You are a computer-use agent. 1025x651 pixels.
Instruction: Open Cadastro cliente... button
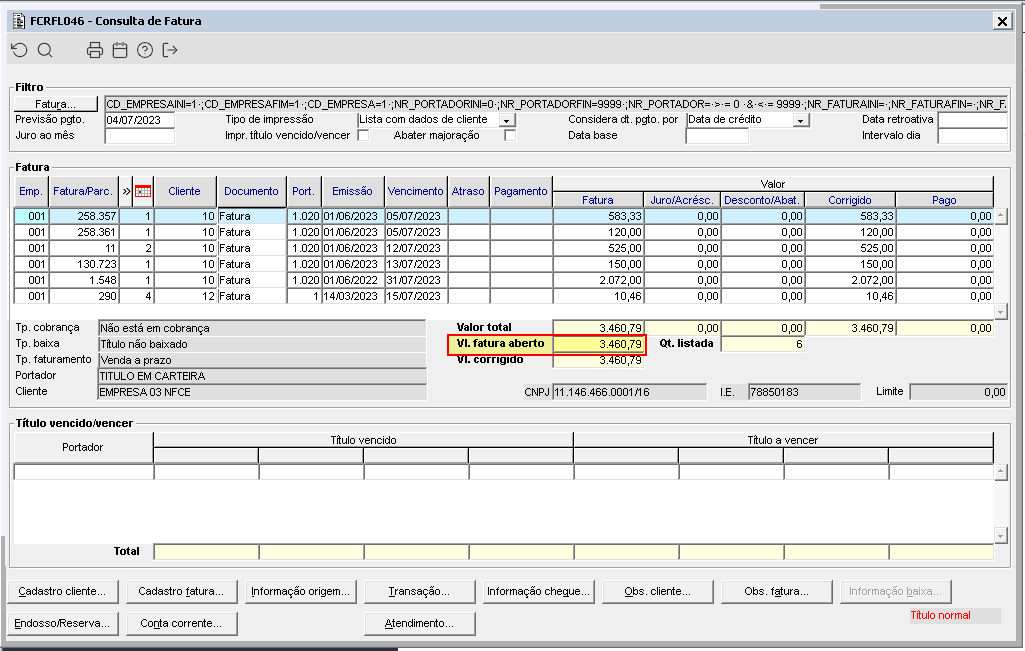[x=62, y=591]
